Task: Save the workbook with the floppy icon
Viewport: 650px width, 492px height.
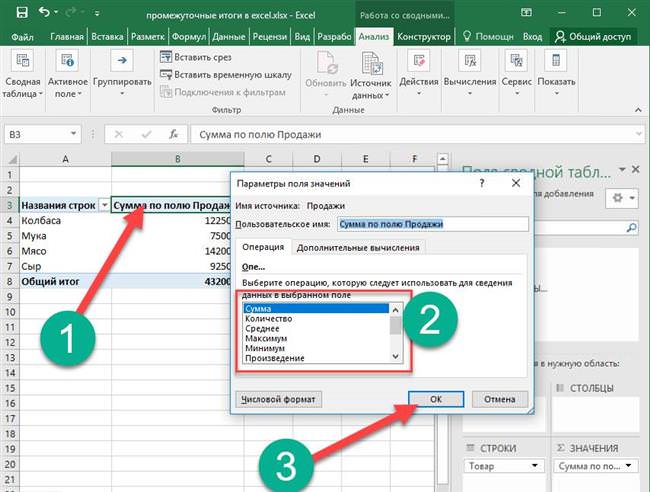Action: tap(22, 12)
